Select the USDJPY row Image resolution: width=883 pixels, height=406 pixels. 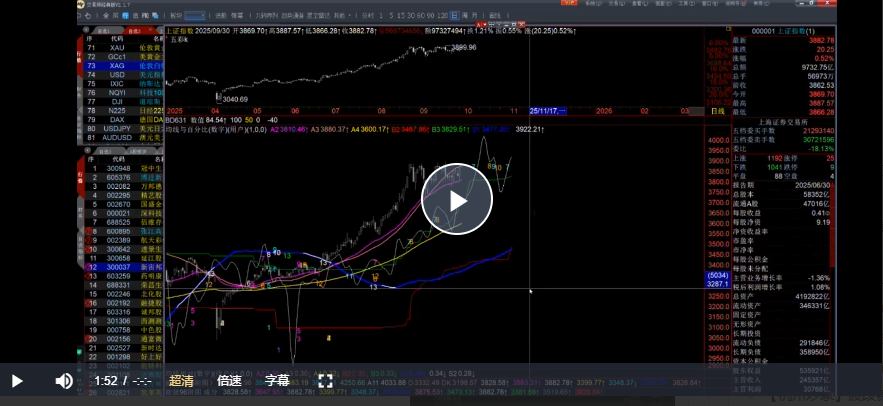click(123, 128)
